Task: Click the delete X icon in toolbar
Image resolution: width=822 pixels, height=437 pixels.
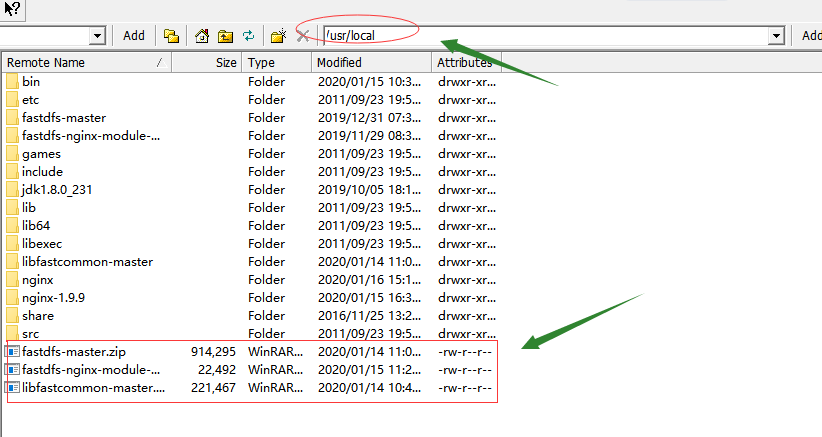Action: pos(302,36)
